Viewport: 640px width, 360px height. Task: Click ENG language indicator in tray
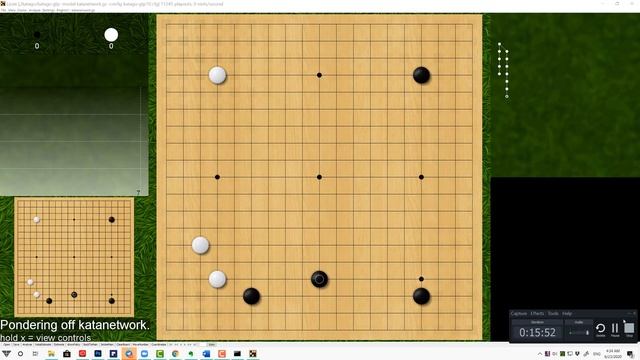pyautogui.click(x=597, y=354)
